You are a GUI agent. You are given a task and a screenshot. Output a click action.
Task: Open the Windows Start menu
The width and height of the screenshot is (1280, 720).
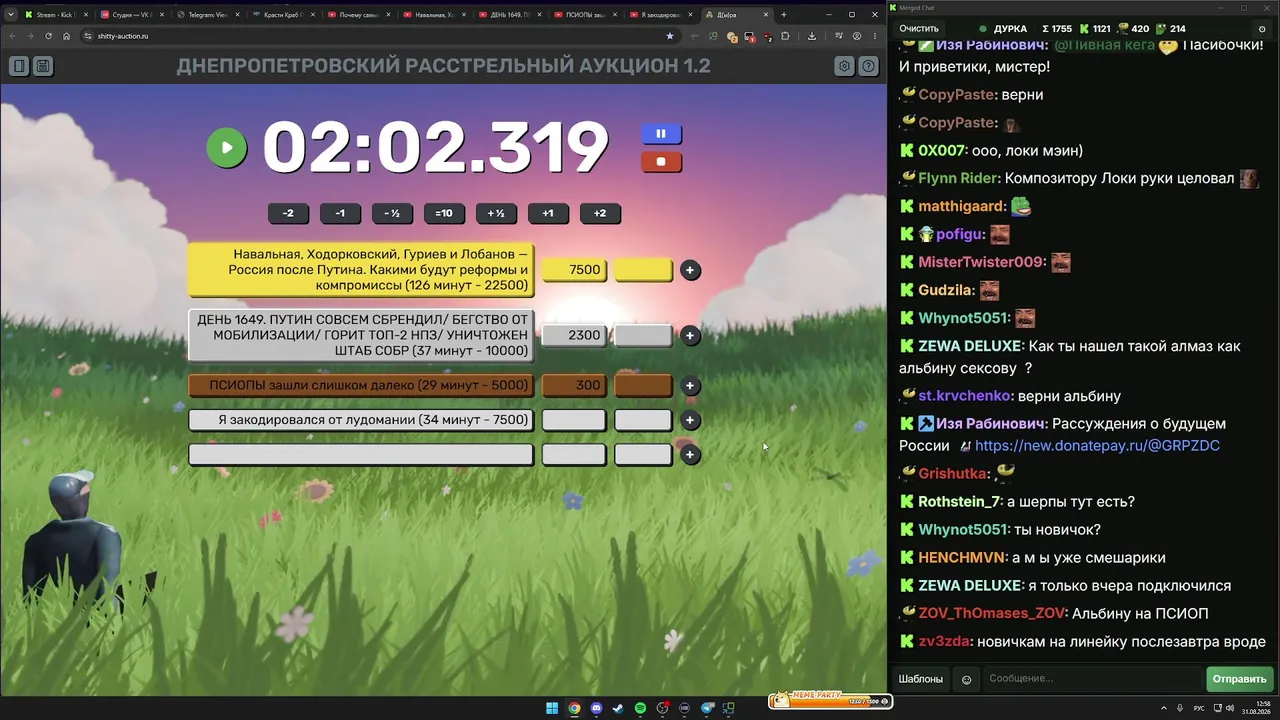(552, 708)
